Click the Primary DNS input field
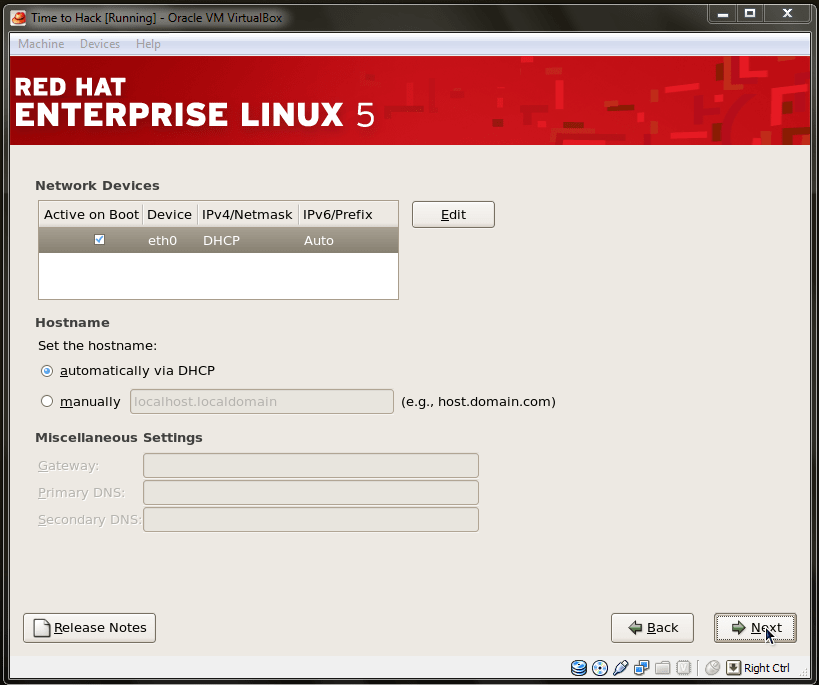Viewport: 819px width, 685px height. (311, 493)
